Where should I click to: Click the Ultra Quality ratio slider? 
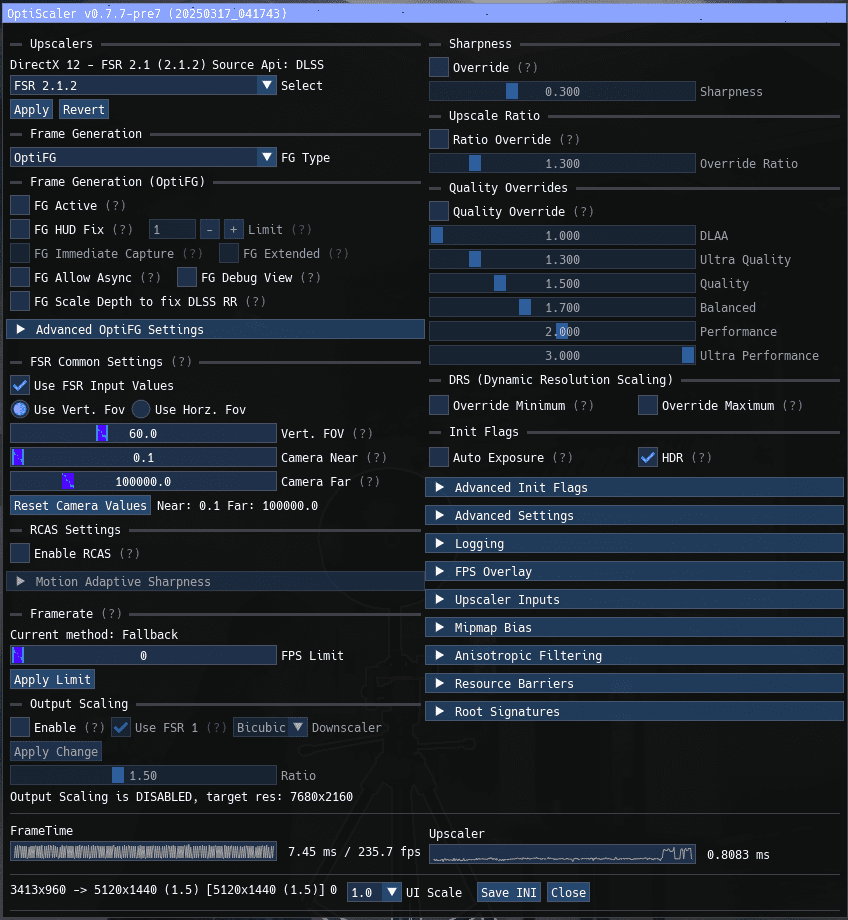point(562,259)
